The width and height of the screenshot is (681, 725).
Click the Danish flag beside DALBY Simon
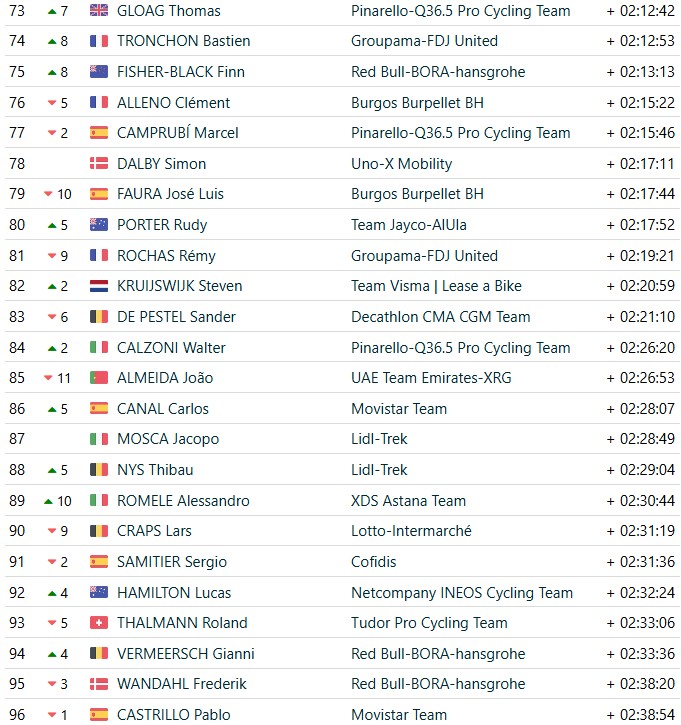coord(98,163)
